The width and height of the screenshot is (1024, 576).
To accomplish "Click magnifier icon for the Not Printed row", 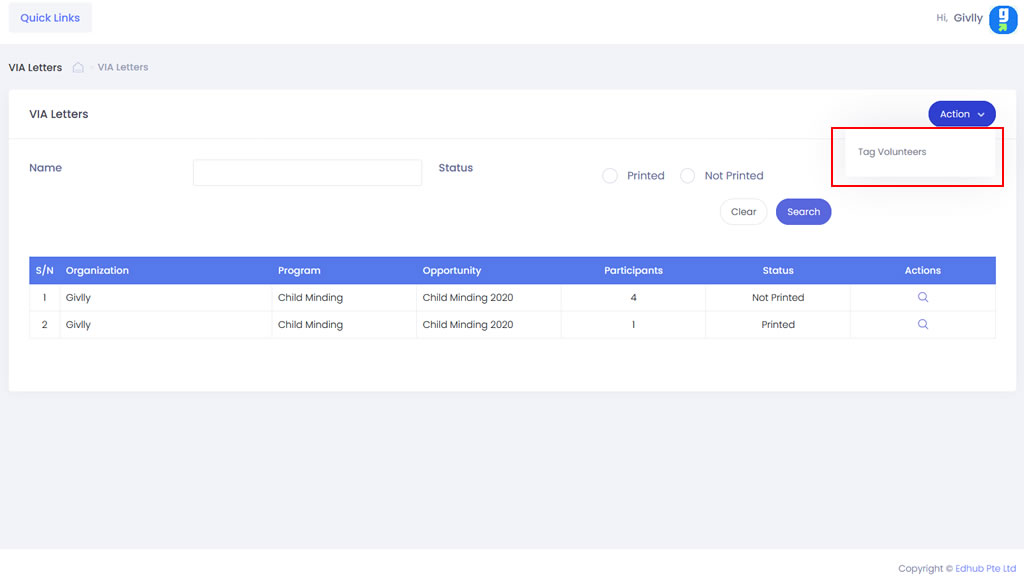I will 922,297.
